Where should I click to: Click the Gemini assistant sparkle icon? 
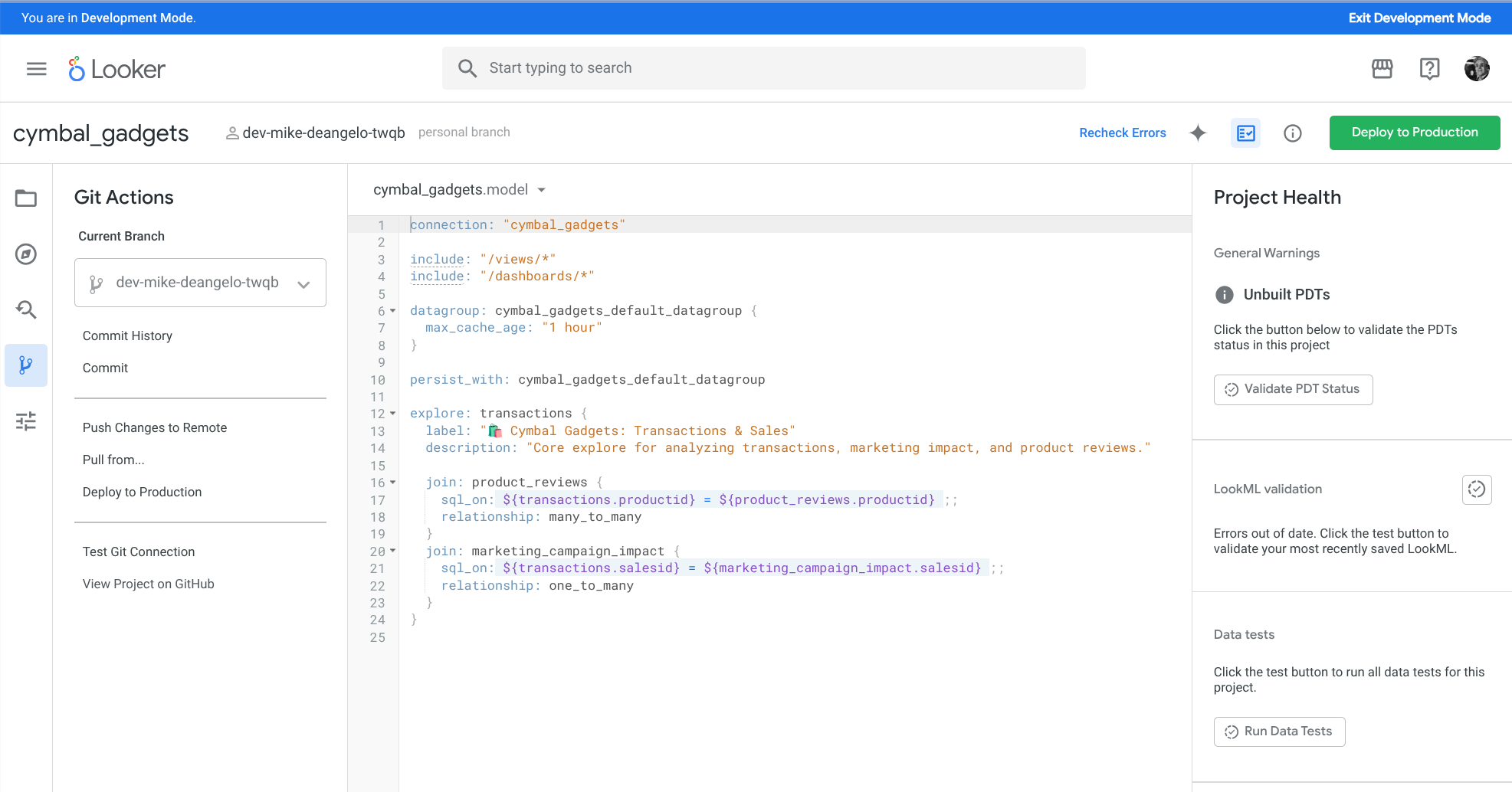click(1198, 133)
